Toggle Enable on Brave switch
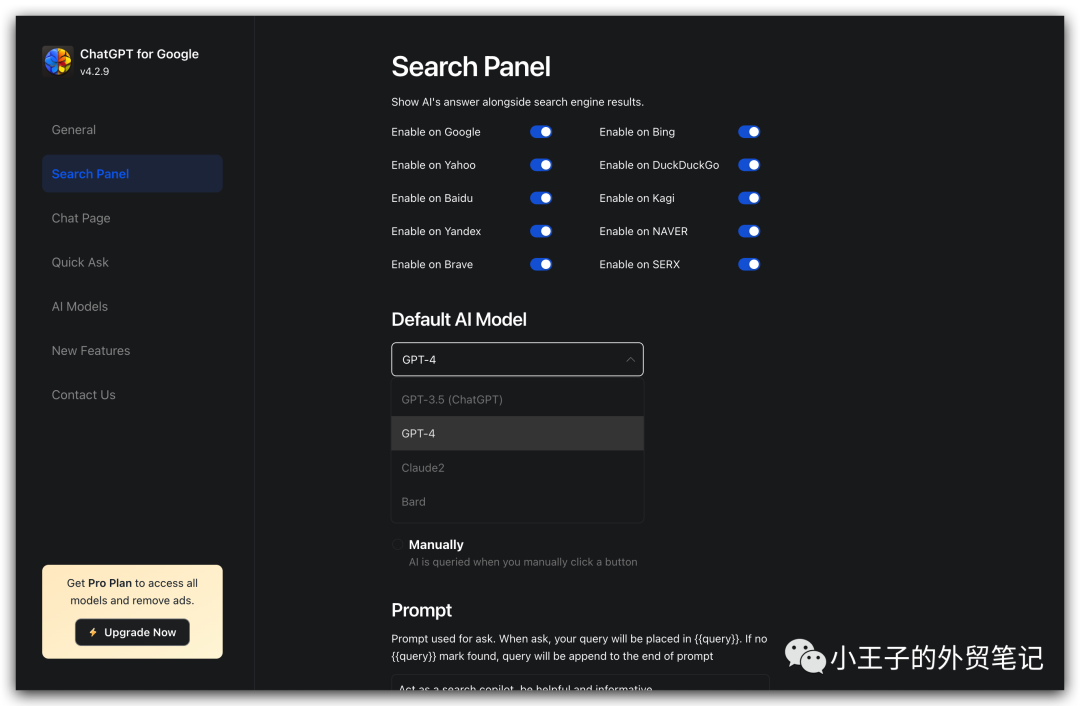Image resolution: width=1080 pixels, height=706 pixels. coord(541,264)
